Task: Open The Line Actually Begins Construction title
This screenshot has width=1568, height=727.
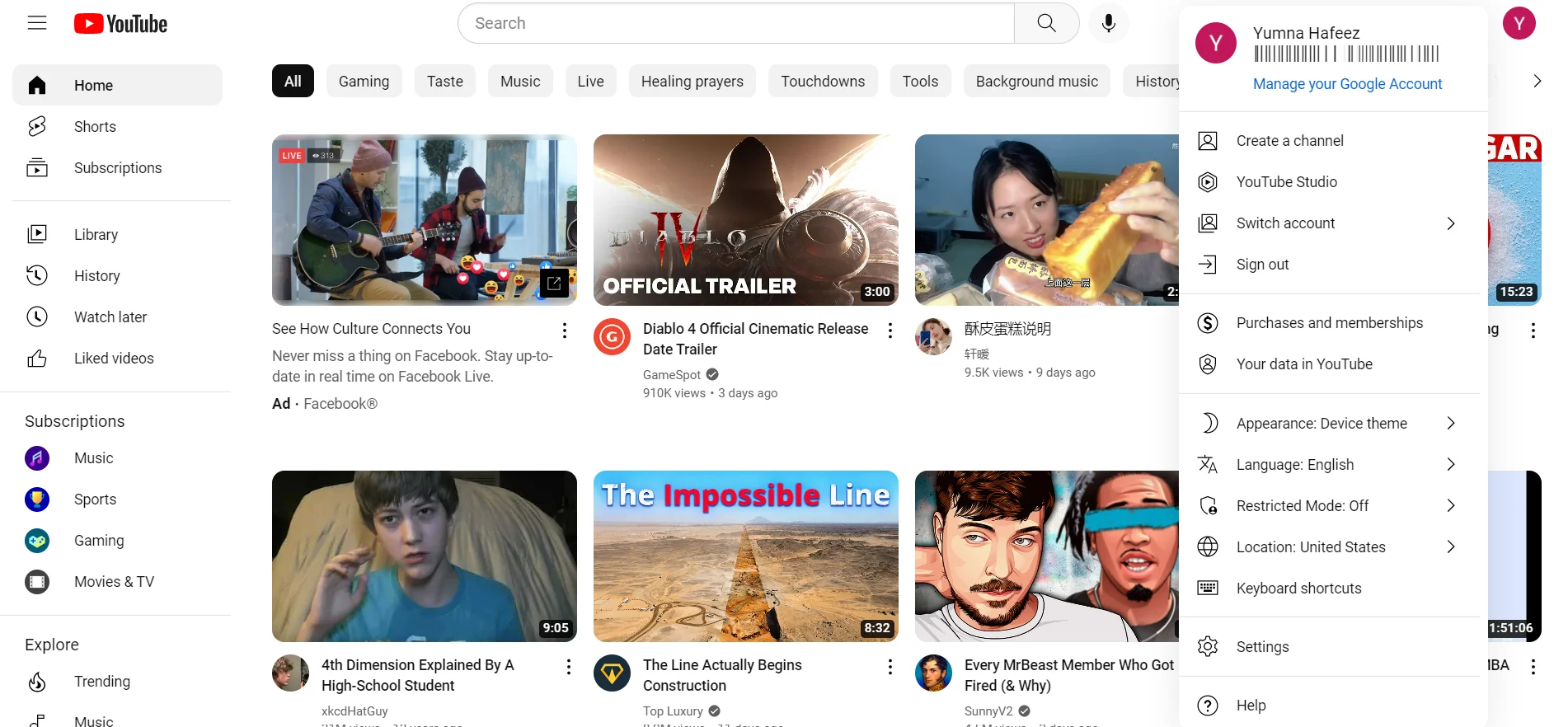Action: point(722,675)
